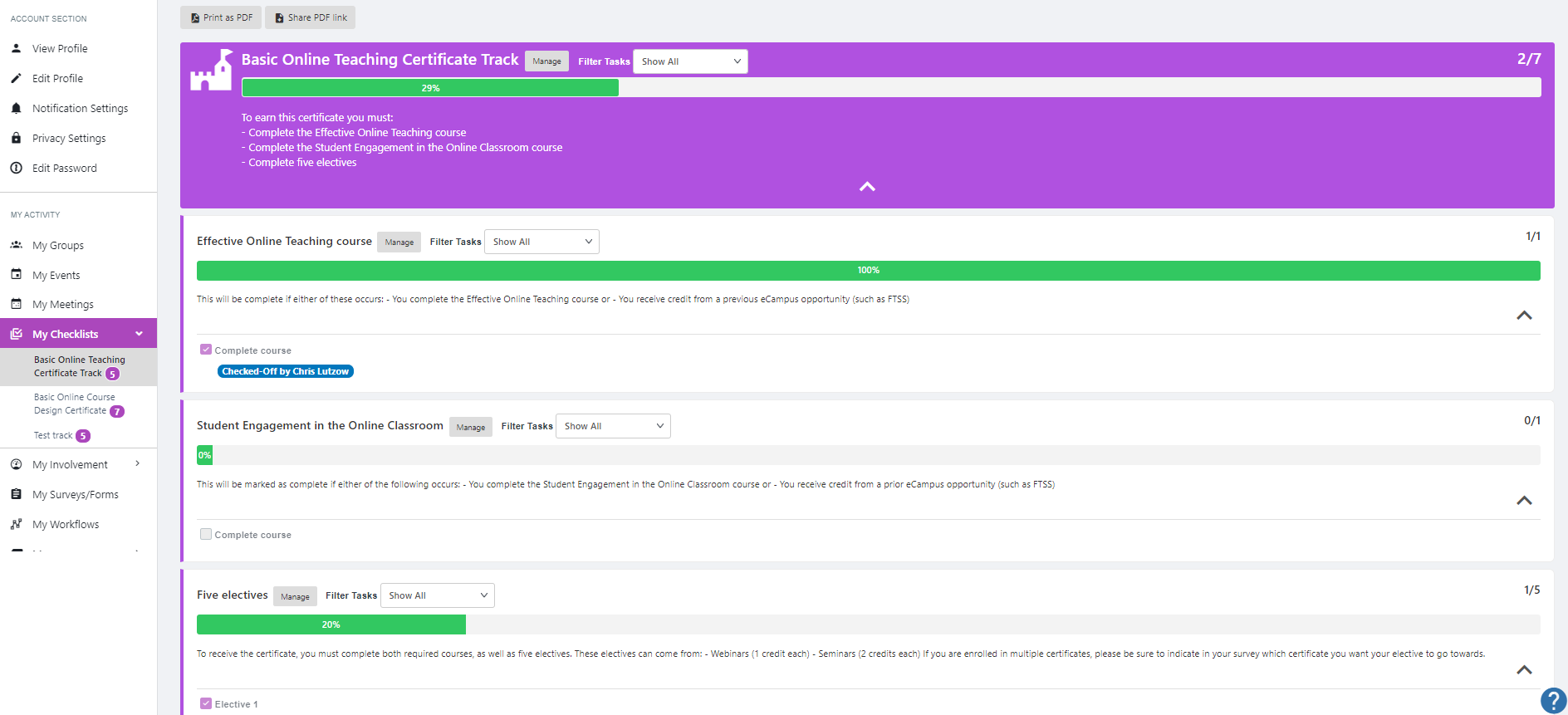The image size is (1568, 715).
Task: Toggle Complete course checkbox under Effective Online Teaching
Action: coord(206,350)
